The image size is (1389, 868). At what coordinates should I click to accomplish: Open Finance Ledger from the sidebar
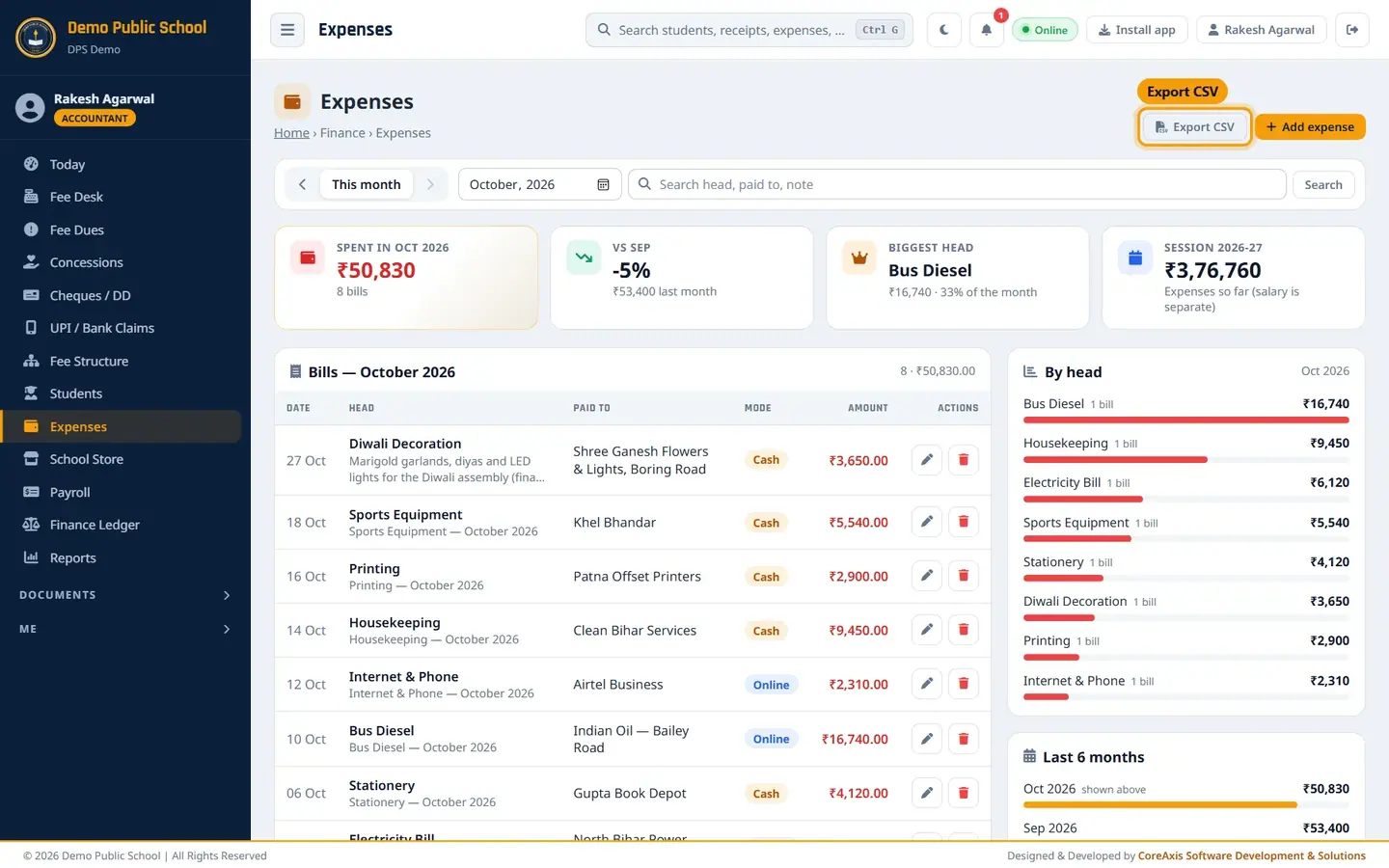pos(122,525)
